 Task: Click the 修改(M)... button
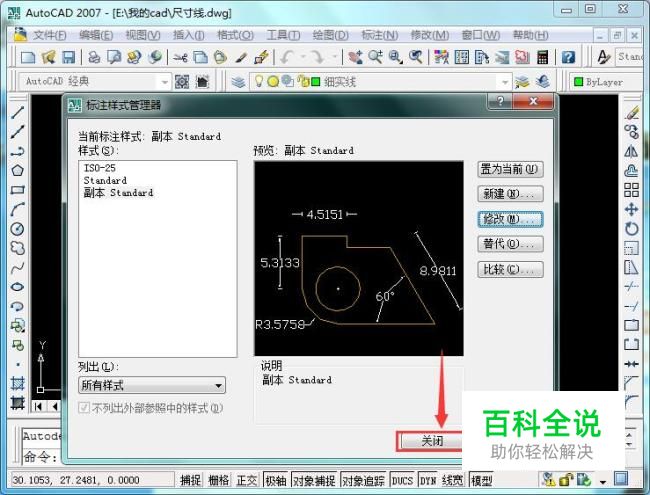[x=510, y=219]
